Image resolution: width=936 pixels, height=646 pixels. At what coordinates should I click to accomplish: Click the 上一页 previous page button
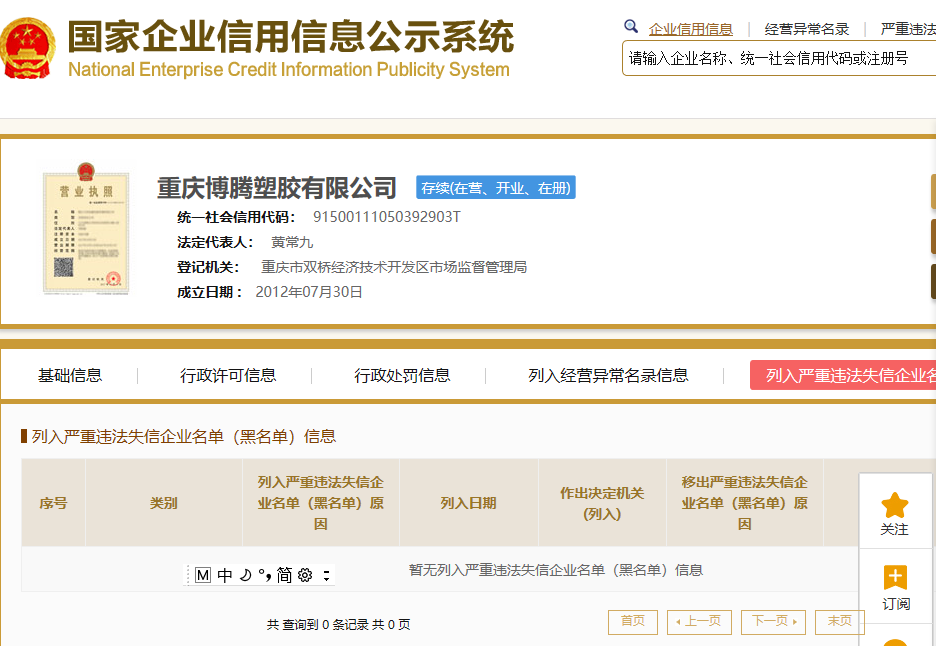pyautogui.click(x=699, y=622)
